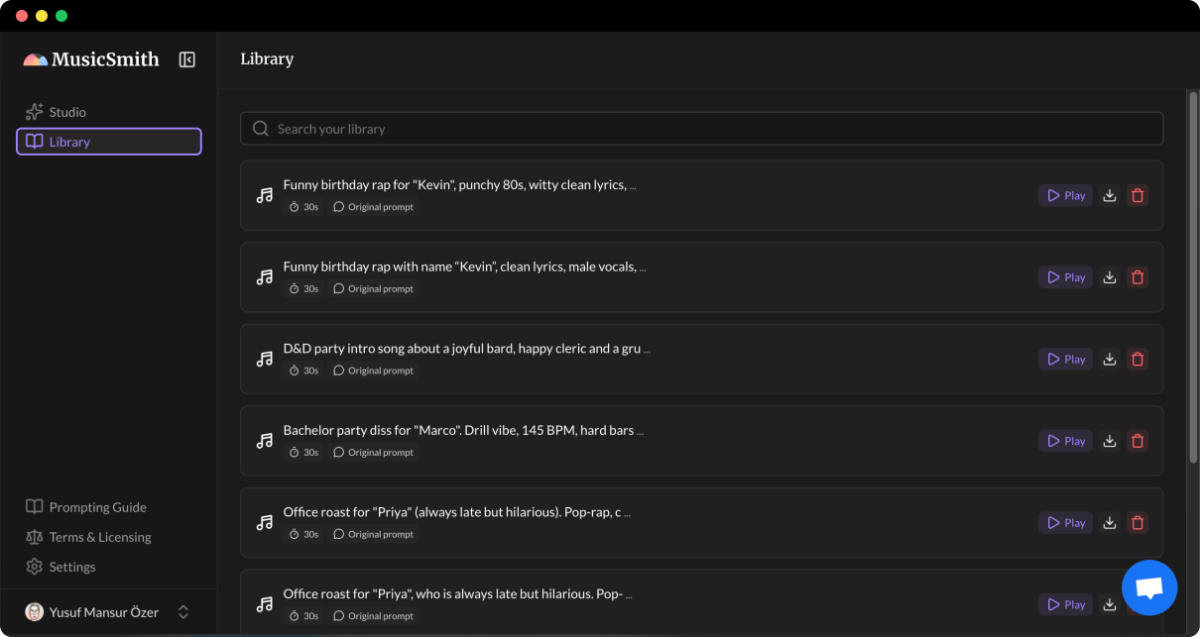1200x637 pixels.
Task: Open Settings in the sidebar
Action: pos(72,567)
